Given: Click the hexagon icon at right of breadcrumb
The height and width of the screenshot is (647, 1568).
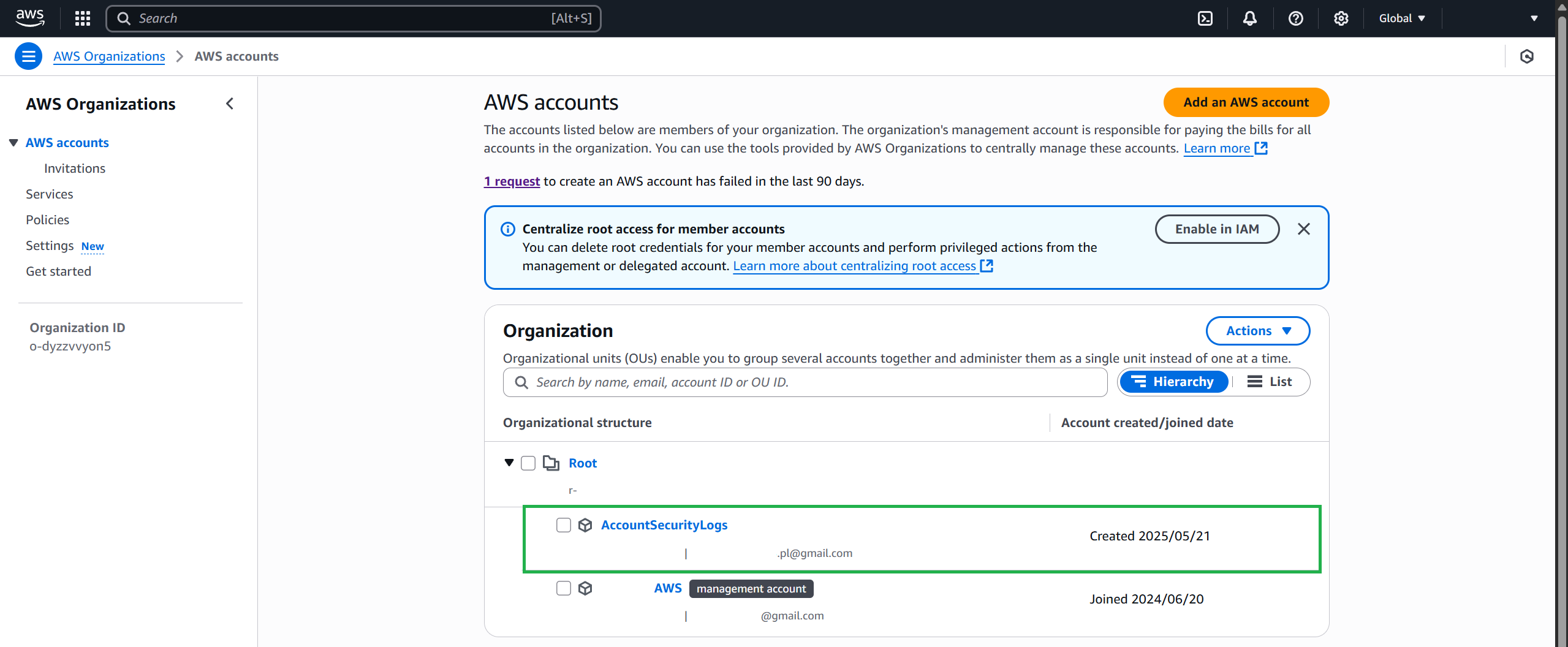Looking at the screenshot, I should click(x=1526, y=56).
